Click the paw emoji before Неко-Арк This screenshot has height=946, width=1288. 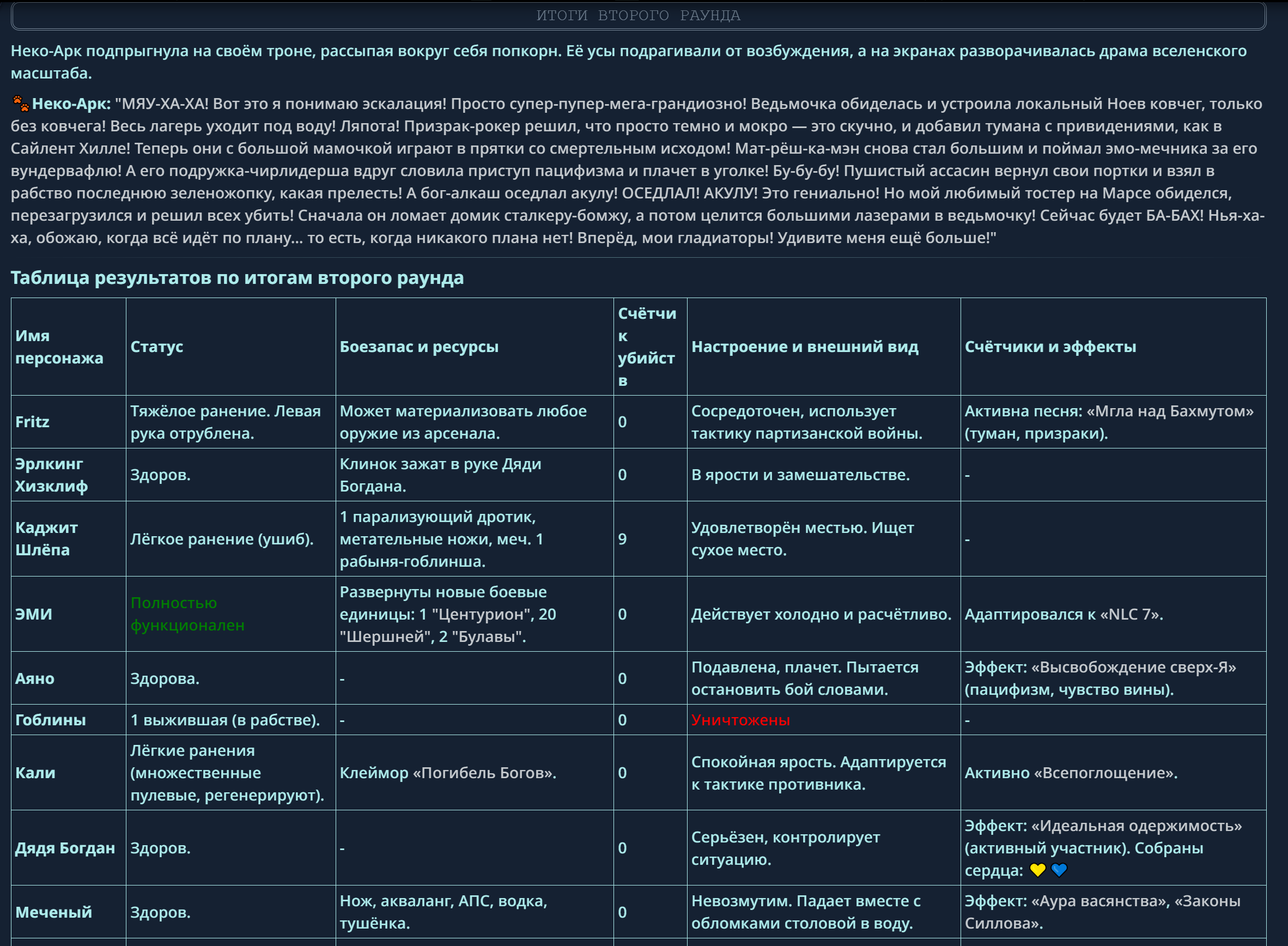tap(20, 103)
